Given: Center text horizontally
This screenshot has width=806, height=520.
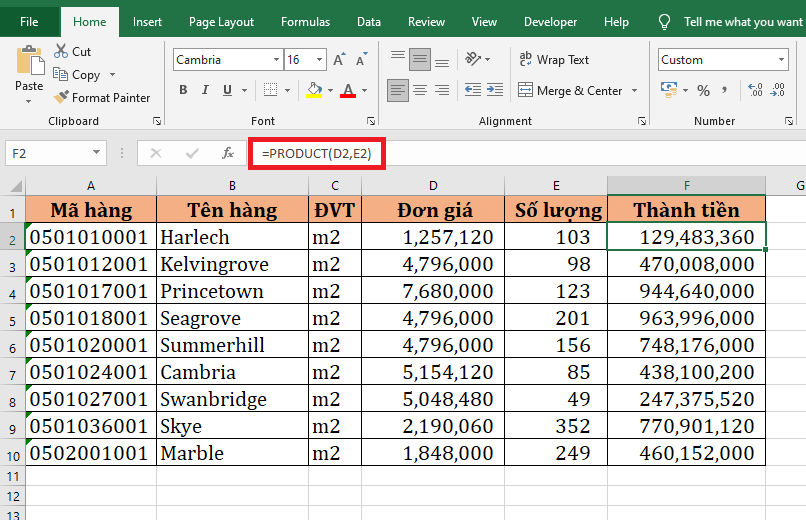Looking at the screenshot, I should point(420,90).
